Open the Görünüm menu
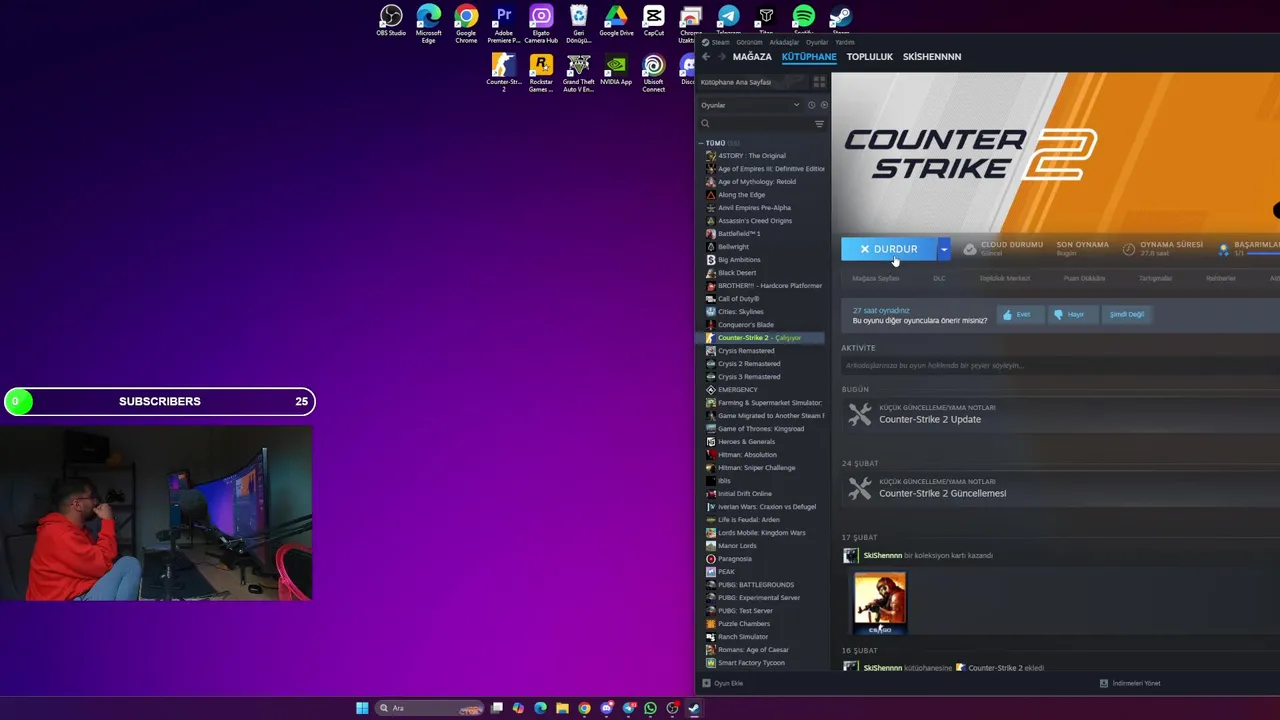The height and width of the screenshot is (720, 1280). pyautogui.click(x=749, y=42)
